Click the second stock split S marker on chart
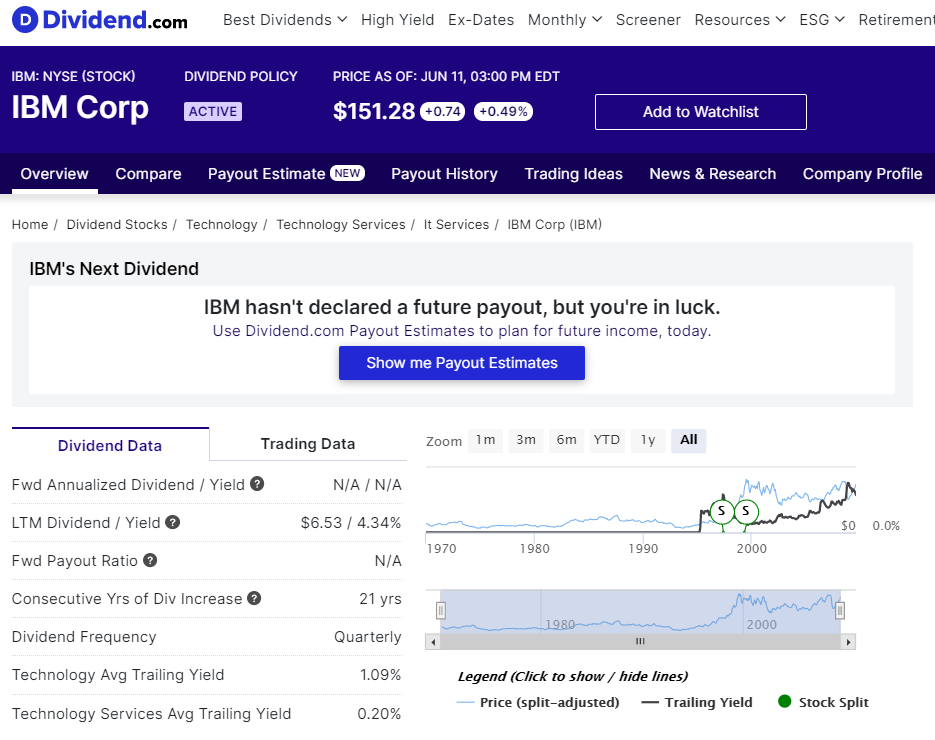The width and height of the screenshot is (935, 740). 745,511
